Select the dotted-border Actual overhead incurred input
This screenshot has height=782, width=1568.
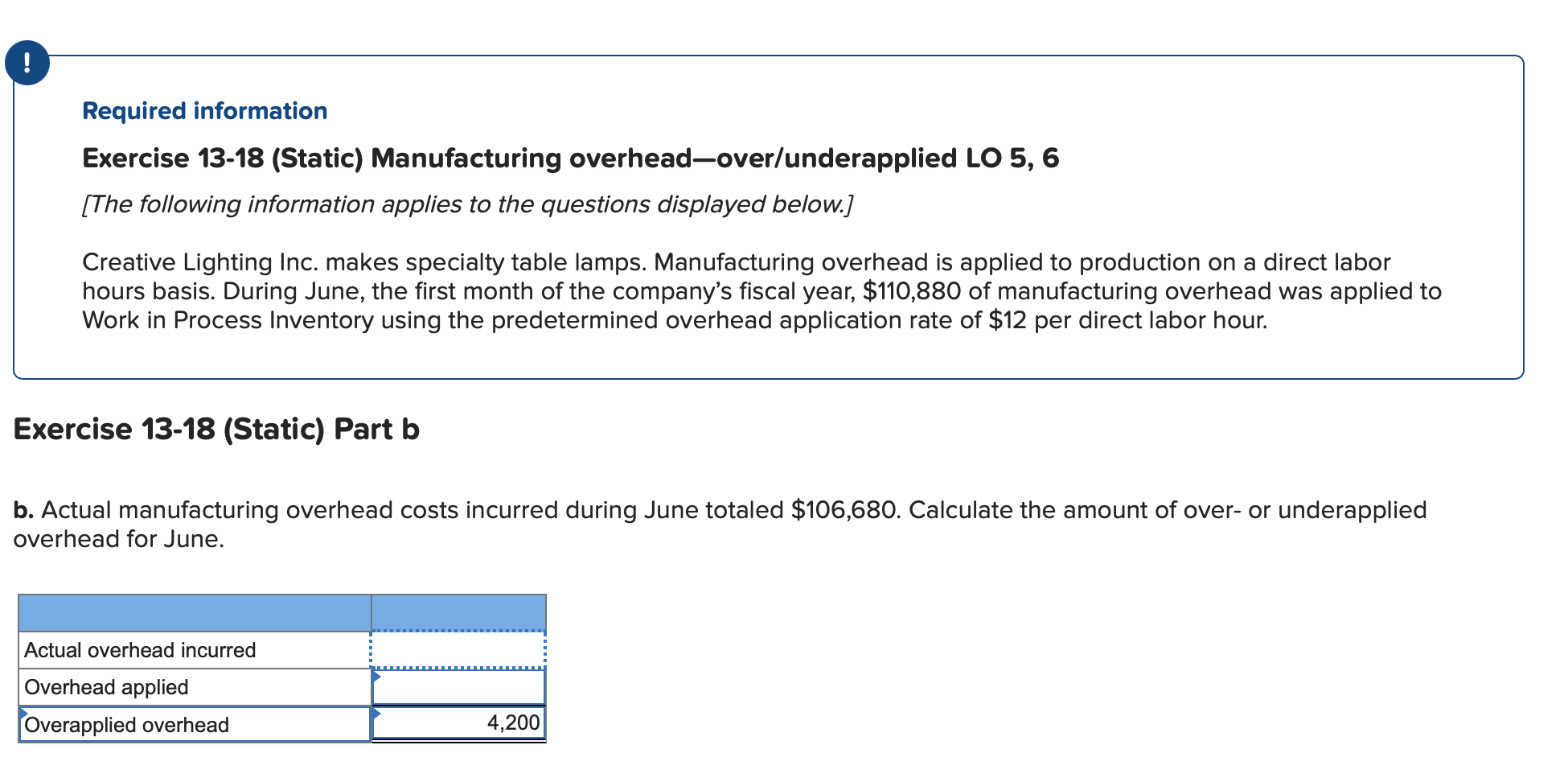[x=458, y=650]
